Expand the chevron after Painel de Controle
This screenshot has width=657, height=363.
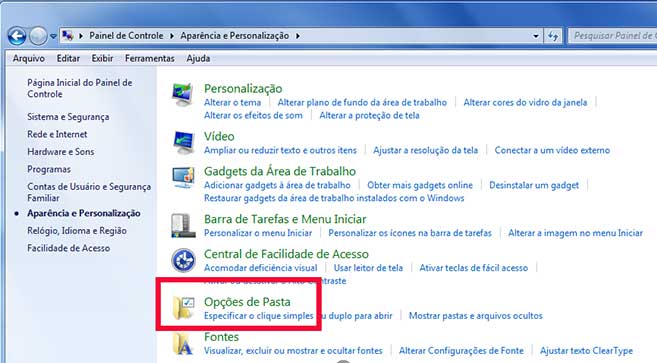[172, 36]
